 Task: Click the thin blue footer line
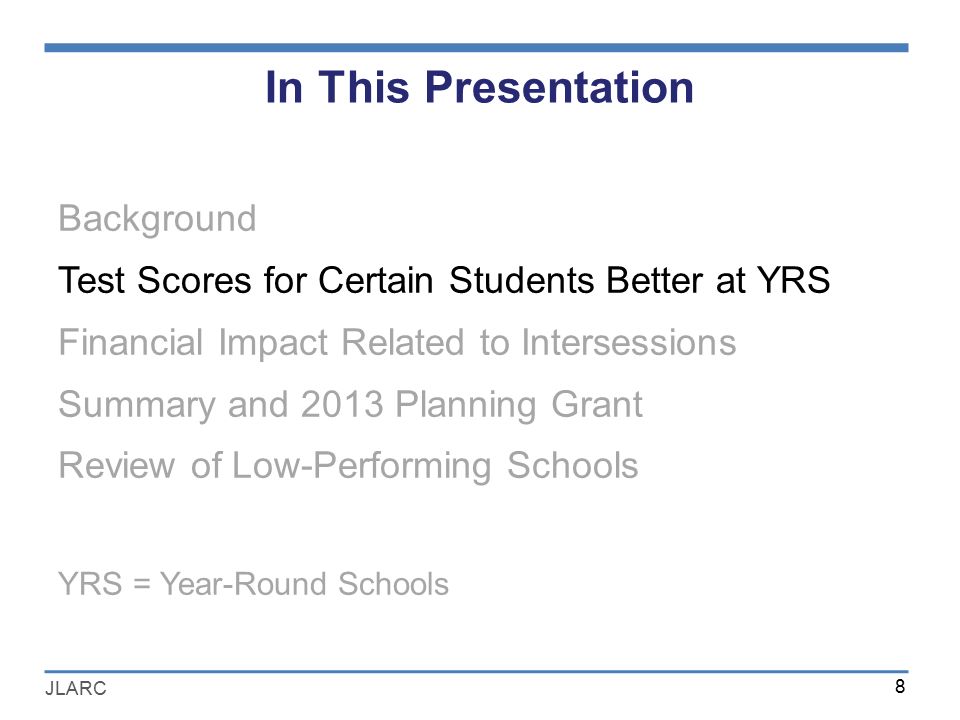[476, 672]
